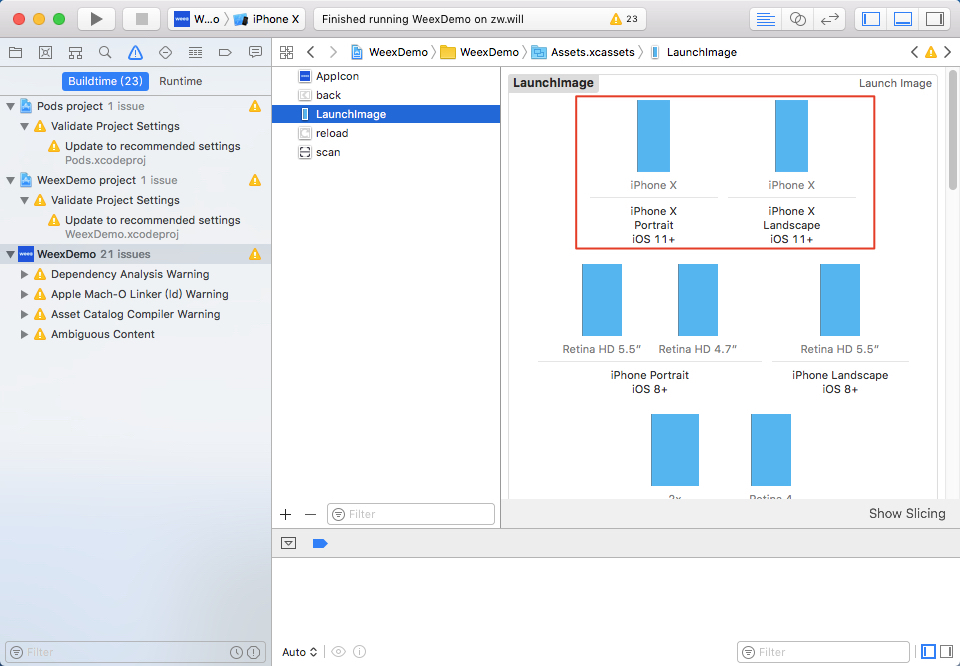
Task: Show only the variables view pane
Action: [928, 653]
